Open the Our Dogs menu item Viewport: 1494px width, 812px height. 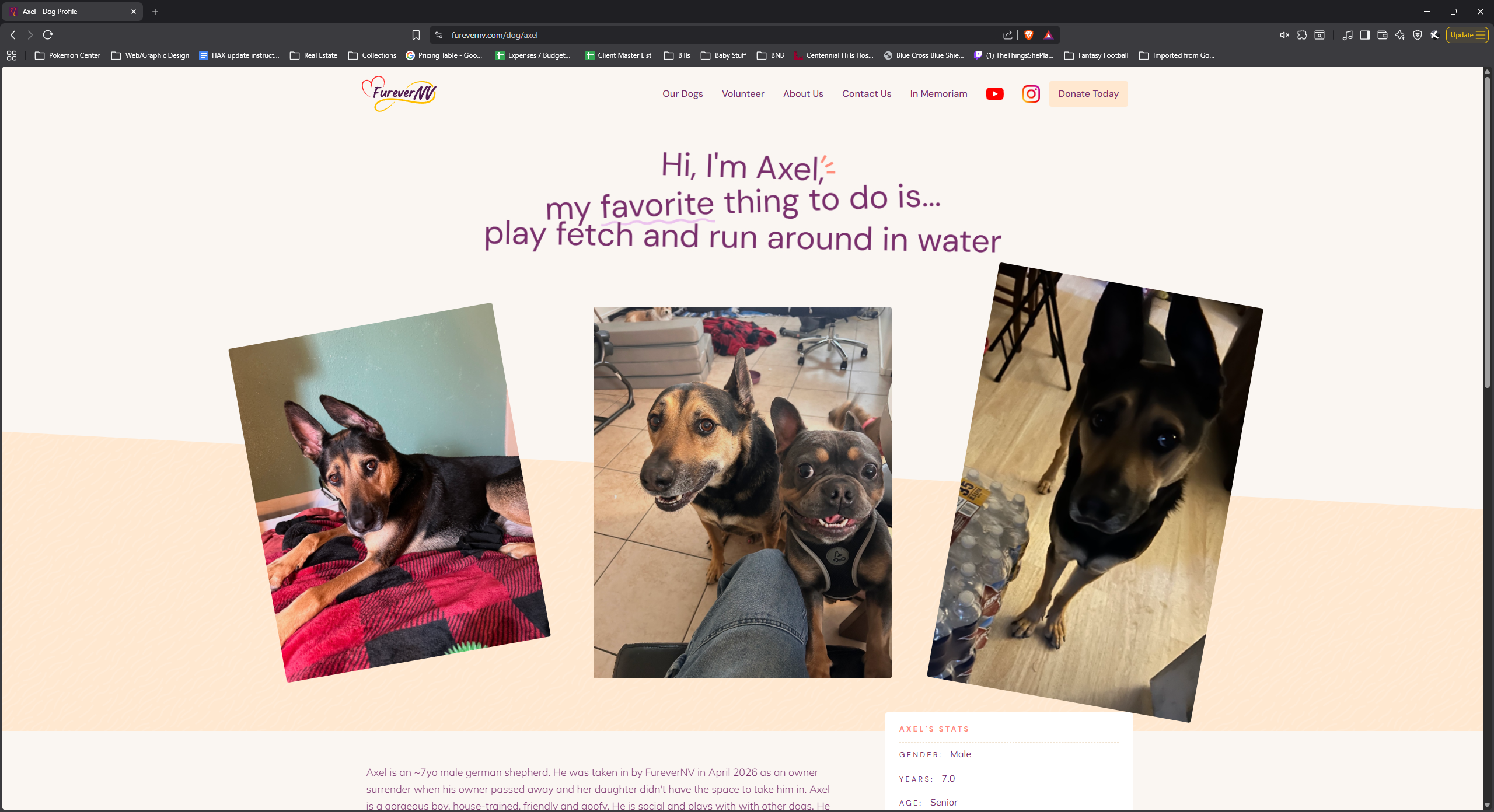click(x=682, y=94)
